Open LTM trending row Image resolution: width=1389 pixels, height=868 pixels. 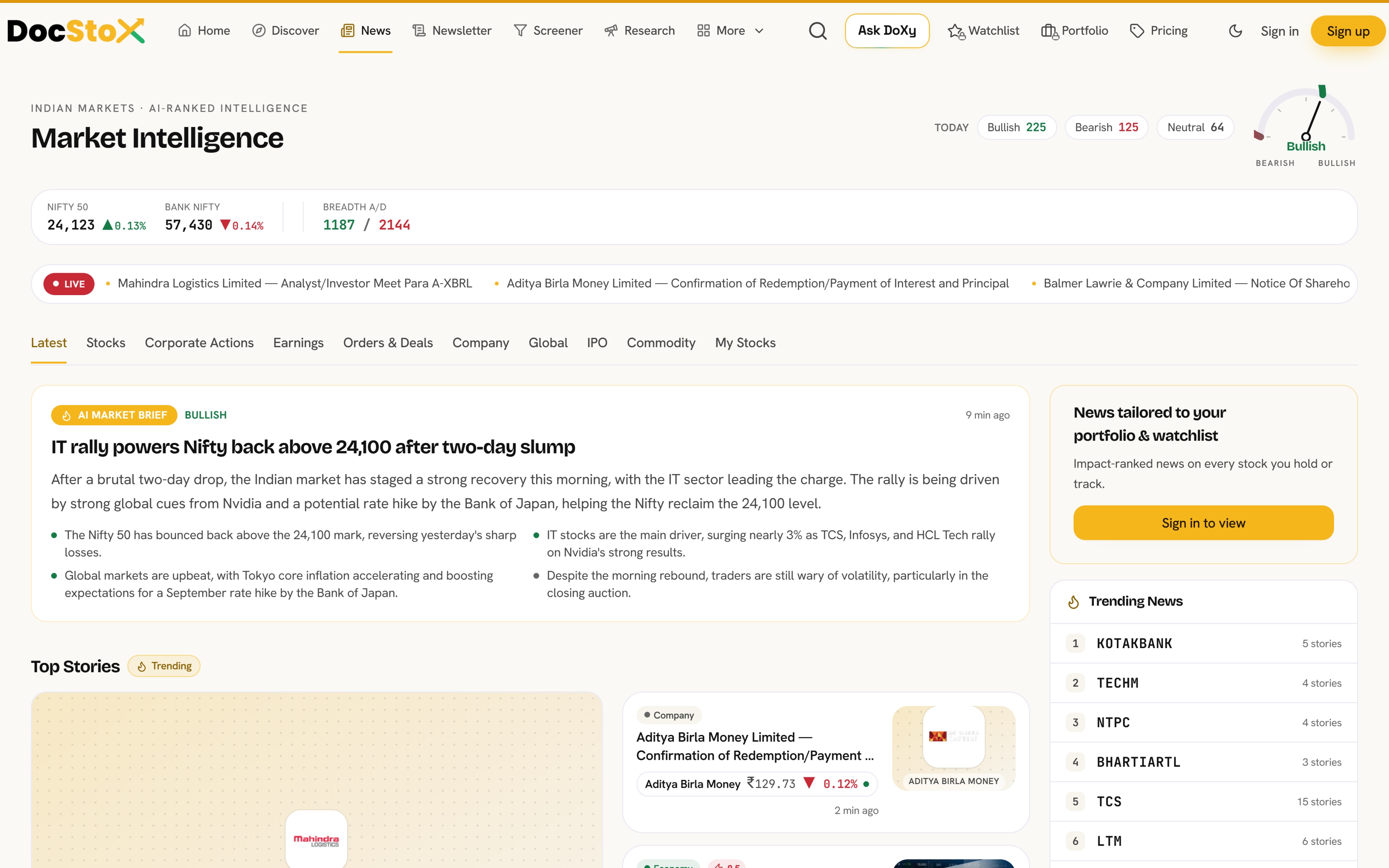click(x=1203, y=842)
